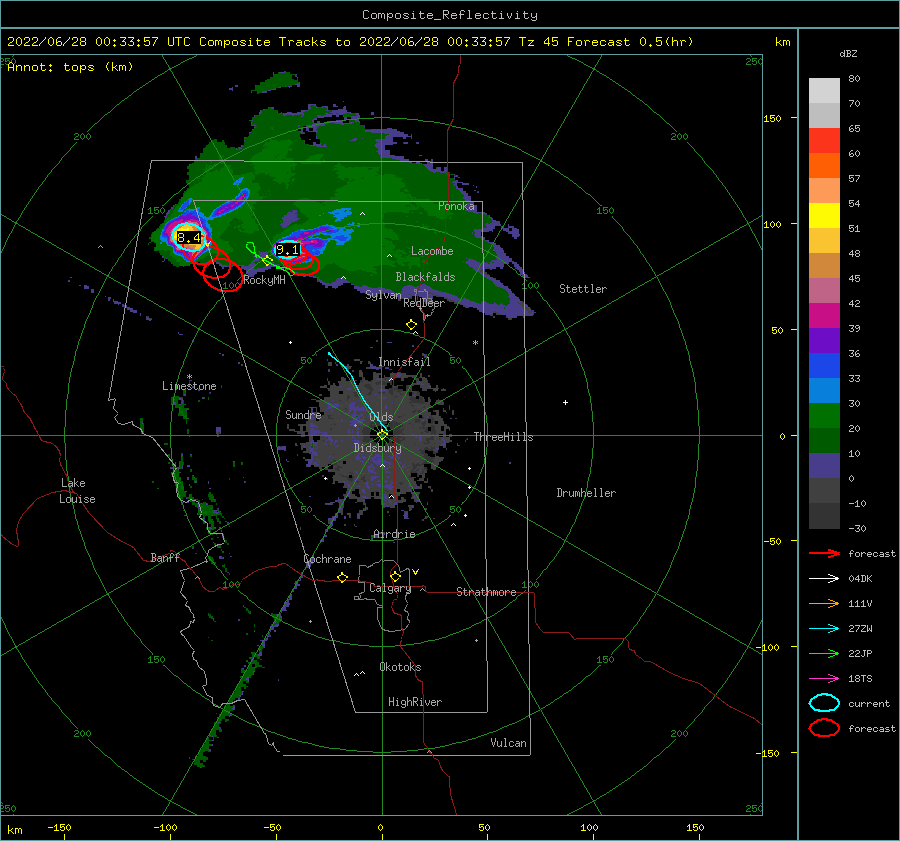Click the red 65–60 dBZ color swatch
The height and width of the screenshot is (841, 900).
click(824, 141)
